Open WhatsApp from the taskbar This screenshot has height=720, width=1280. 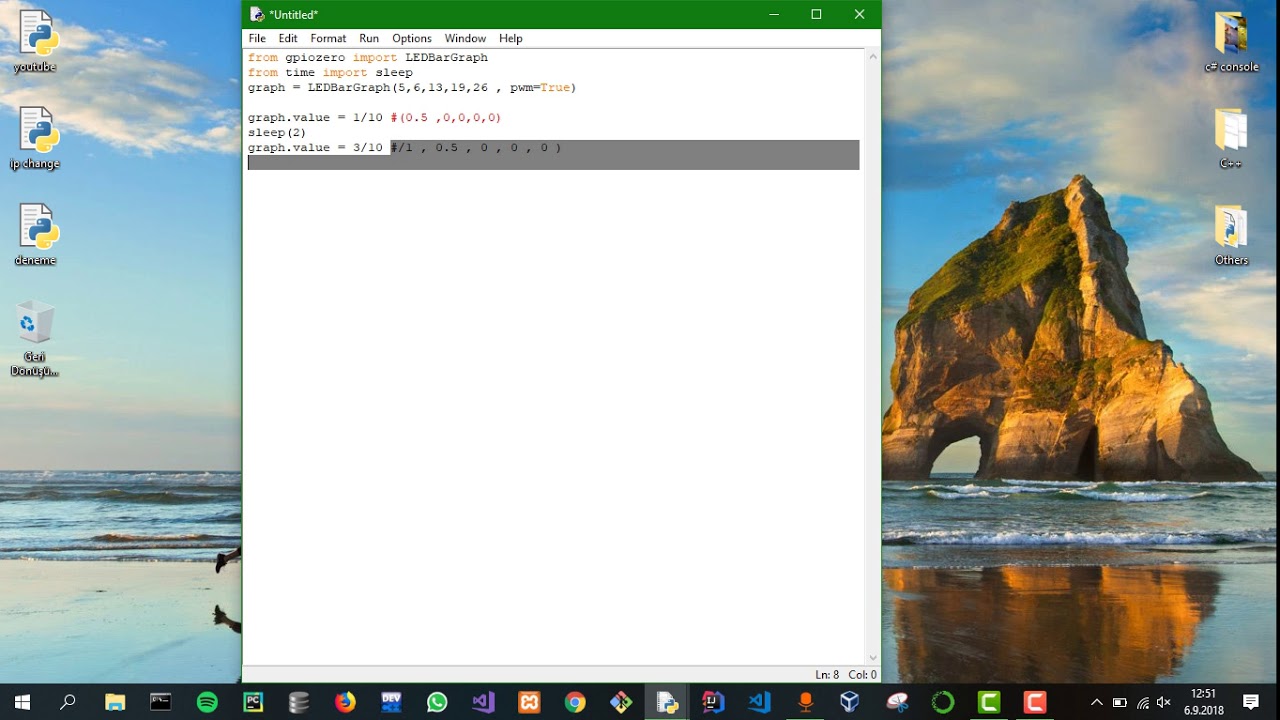tap(437, 702)
